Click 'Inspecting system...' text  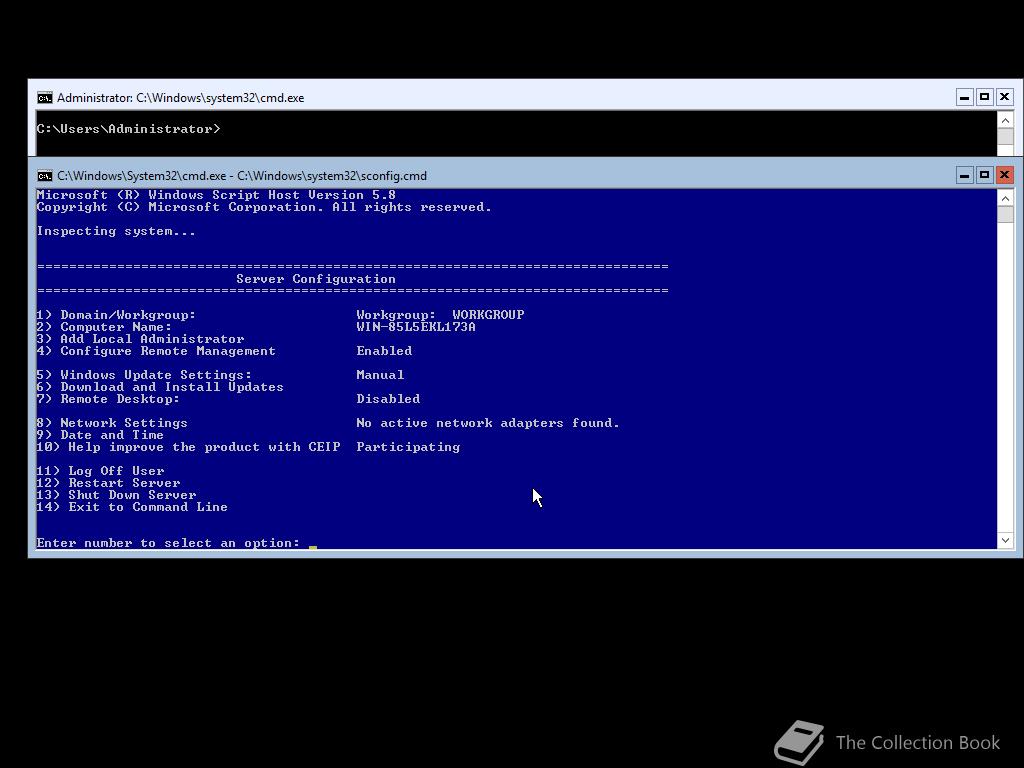pos(116,231)
